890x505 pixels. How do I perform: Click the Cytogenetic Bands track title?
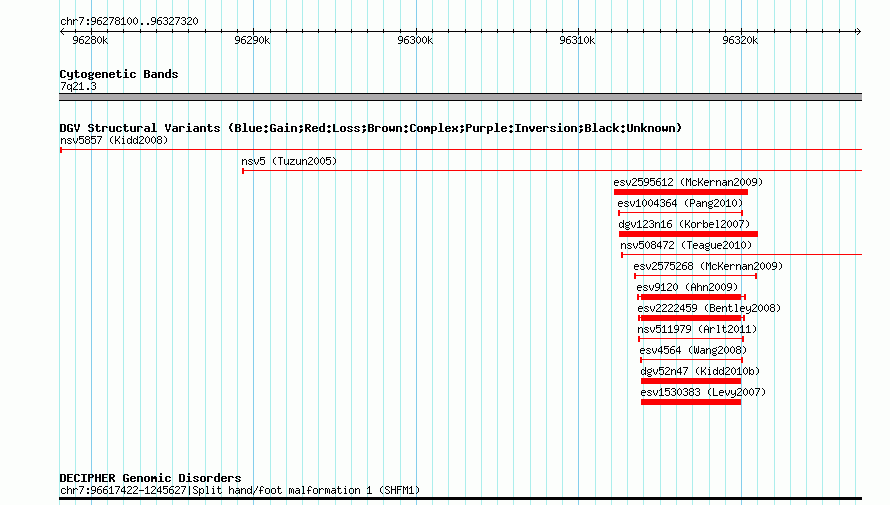coord(119,74)
